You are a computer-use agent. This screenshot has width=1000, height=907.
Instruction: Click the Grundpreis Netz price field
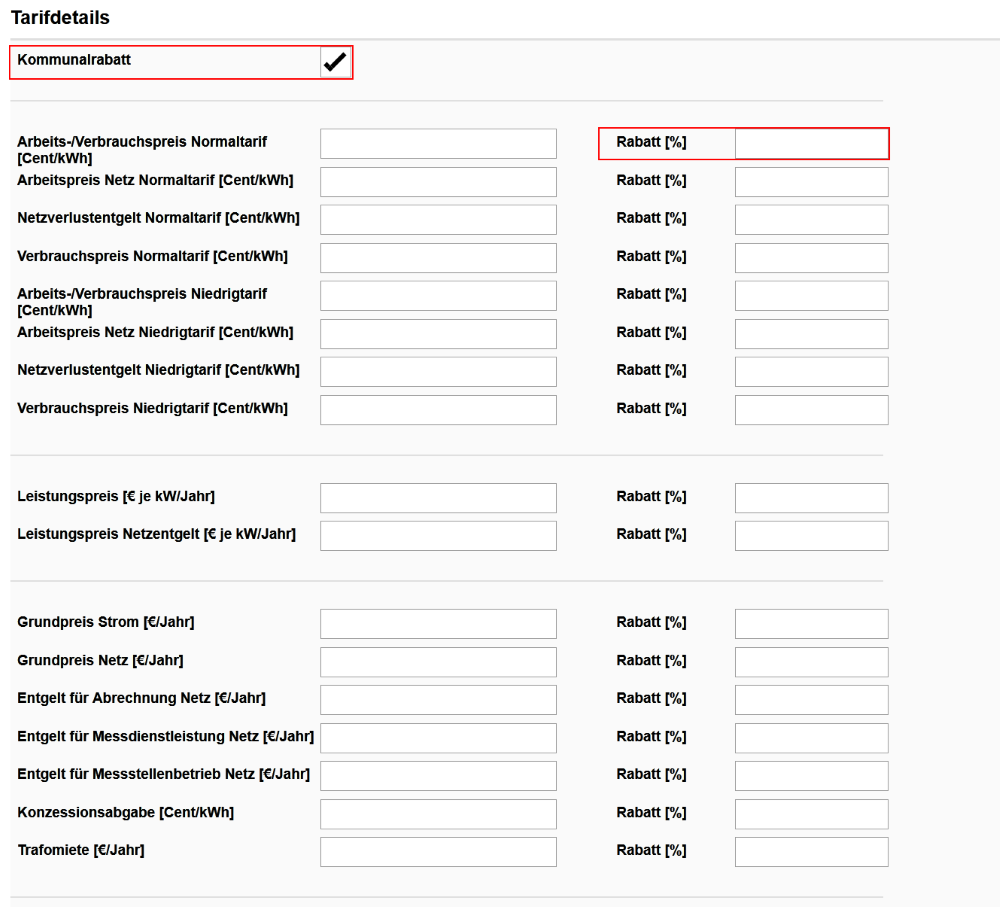coord(438,662)
